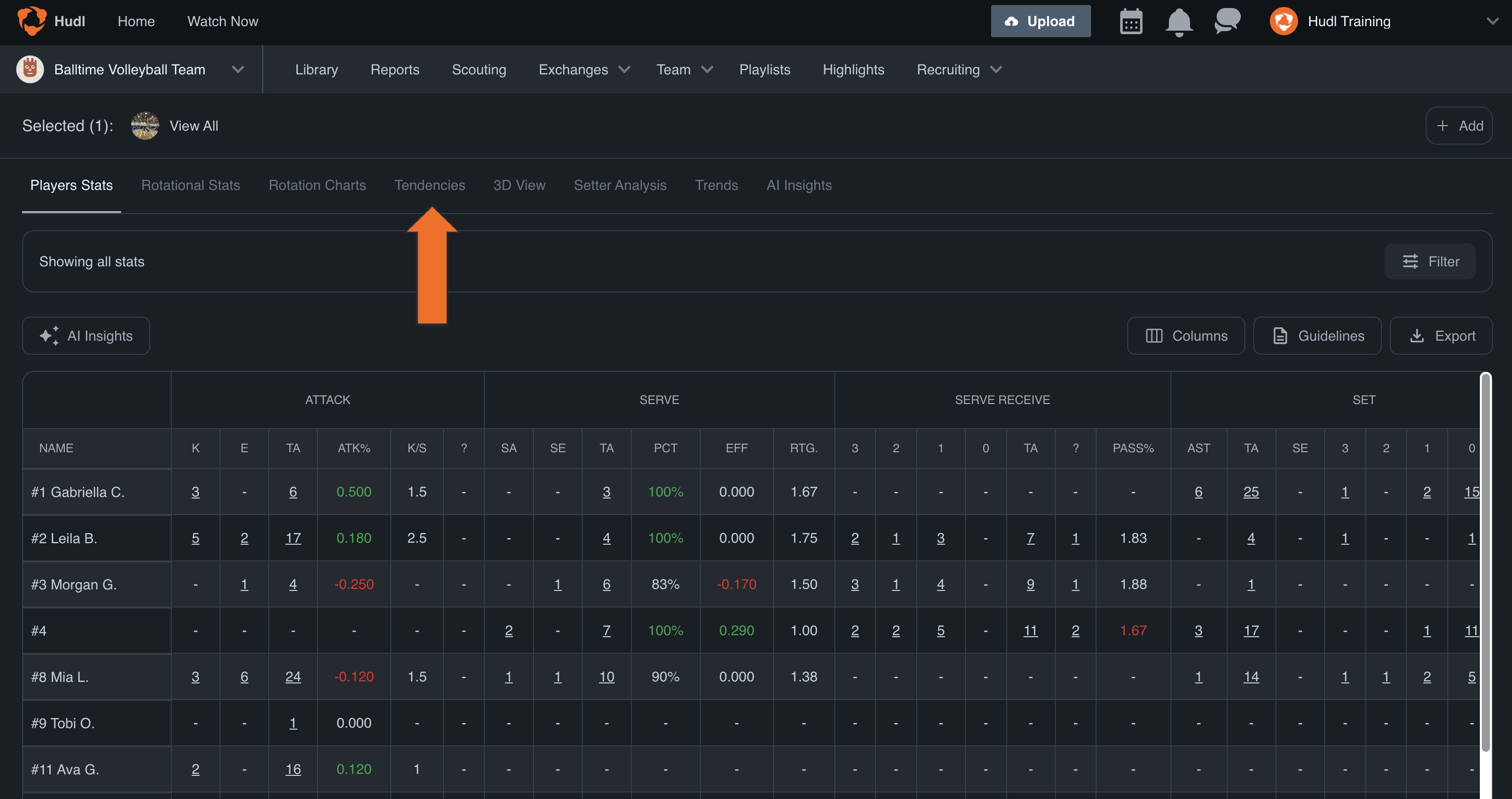Switch to the AI Insights tab

(799, 185)
